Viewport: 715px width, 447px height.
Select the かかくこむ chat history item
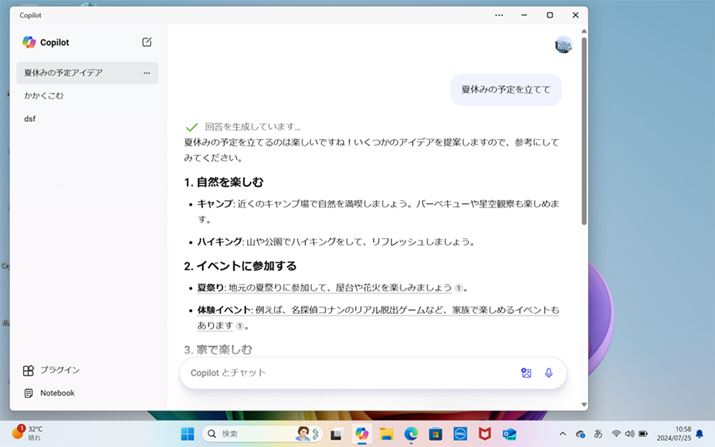[45, 96]
